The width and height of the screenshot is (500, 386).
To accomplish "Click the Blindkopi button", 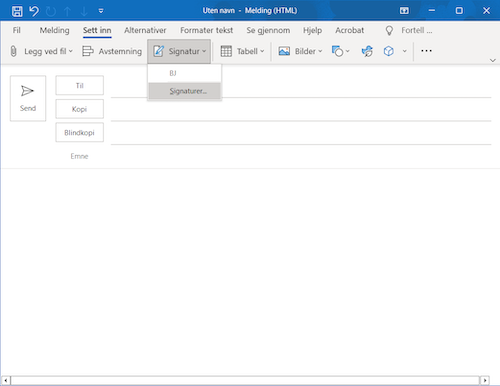I will pos(80,132).
